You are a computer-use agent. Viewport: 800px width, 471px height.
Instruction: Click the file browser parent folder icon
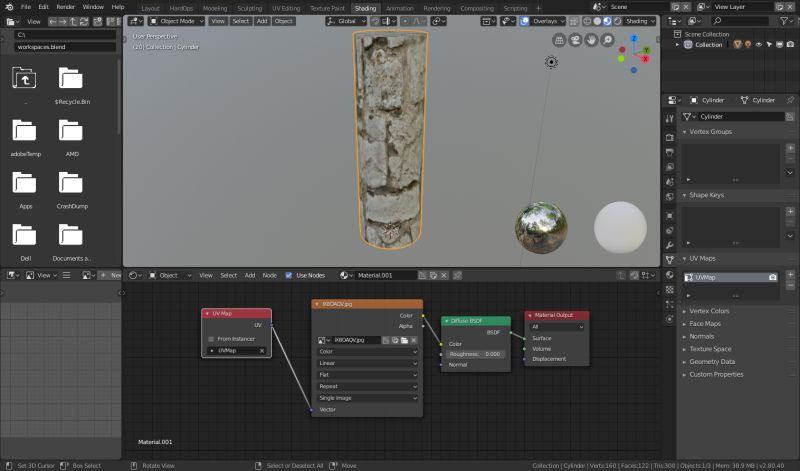(24, 78)
